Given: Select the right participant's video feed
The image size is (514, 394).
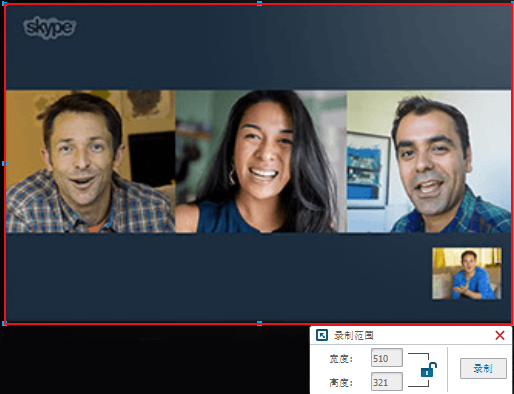Looking at the screenshot, I should tap(429, 161).
